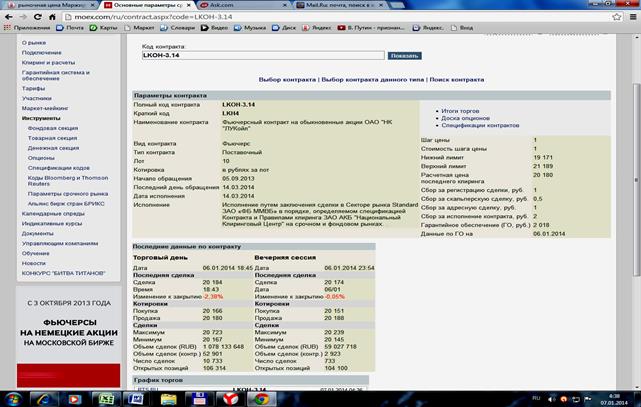
Task: Open Параметры срочного рынка sidebar item
Action: [x=68, y=194]
